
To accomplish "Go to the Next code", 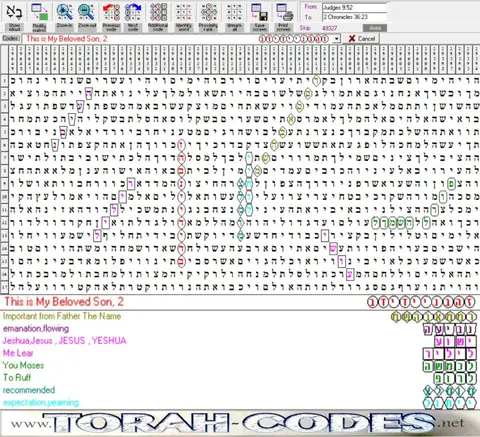I will pos(133,17).
